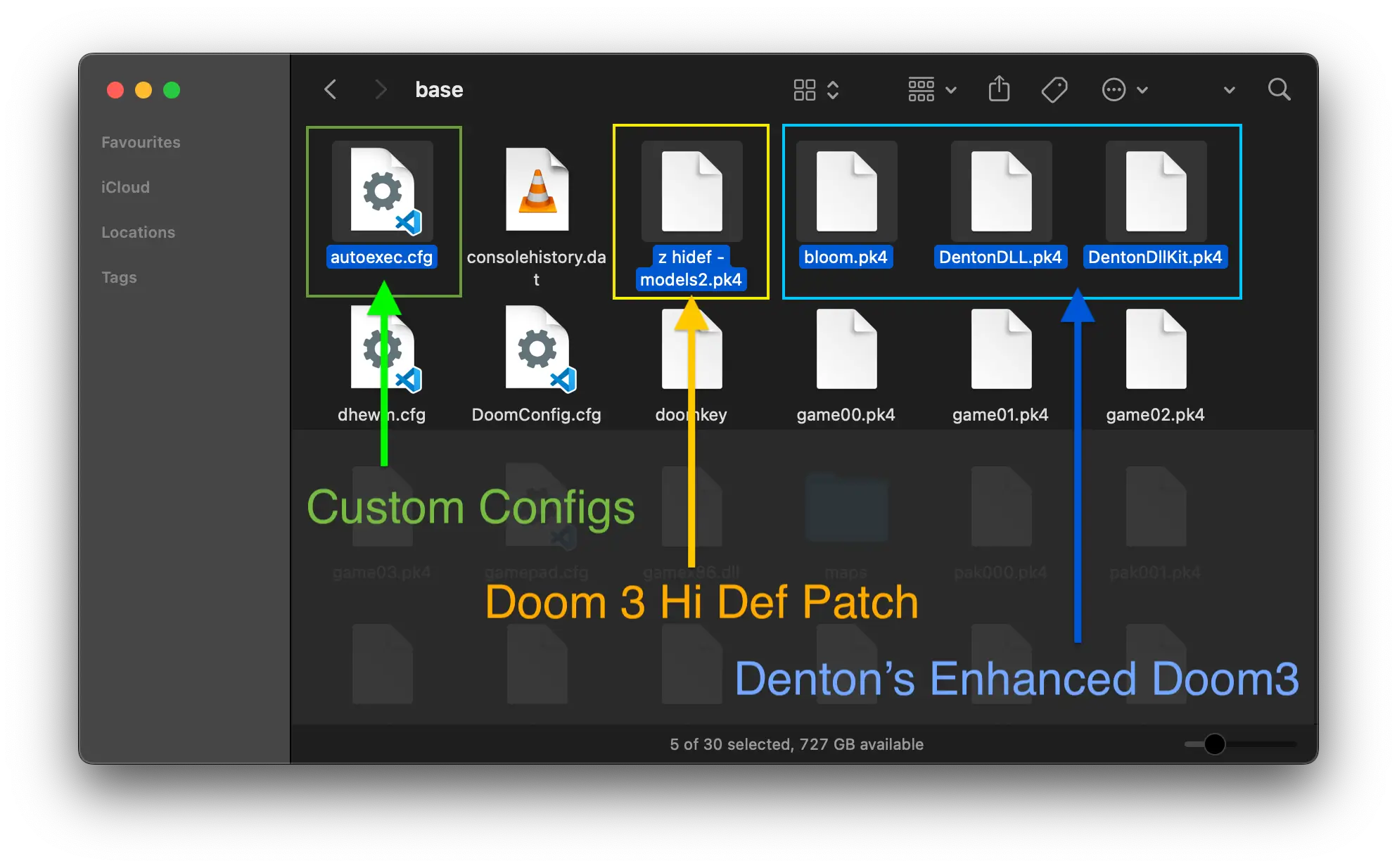Select the consolehistory.dat VLC file icon

537,191
